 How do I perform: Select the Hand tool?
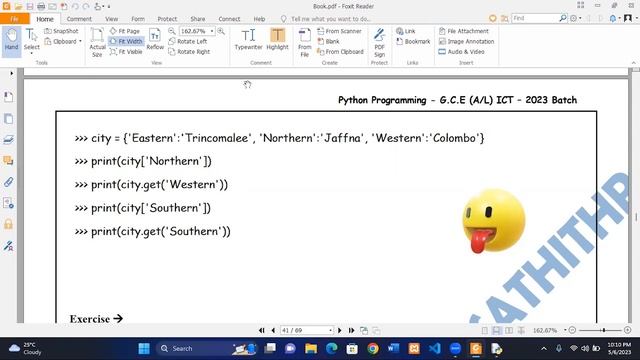point(11,40)
